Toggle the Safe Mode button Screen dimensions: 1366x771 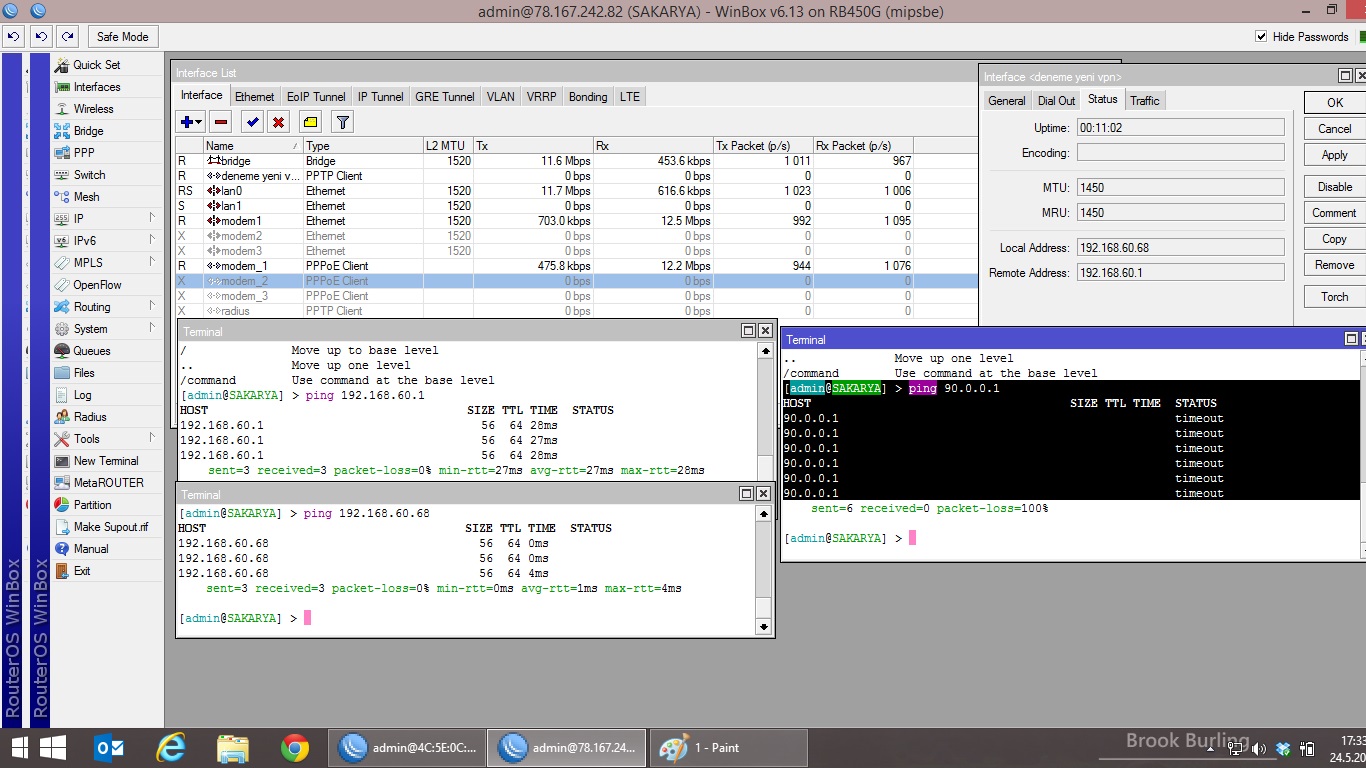pyautogui.click(x=122, y=37)
